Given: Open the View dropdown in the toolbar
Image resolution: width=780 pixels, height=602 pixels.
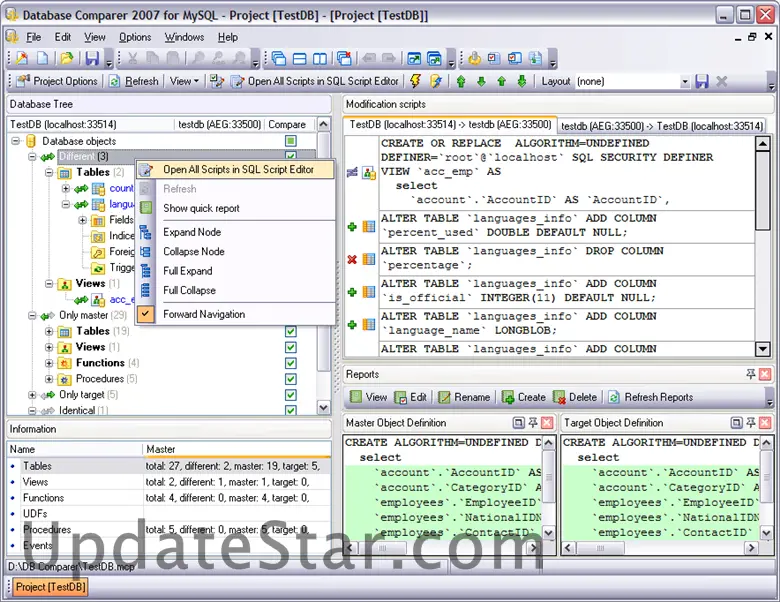Looking at the screenshot, I should coord(184,81).
